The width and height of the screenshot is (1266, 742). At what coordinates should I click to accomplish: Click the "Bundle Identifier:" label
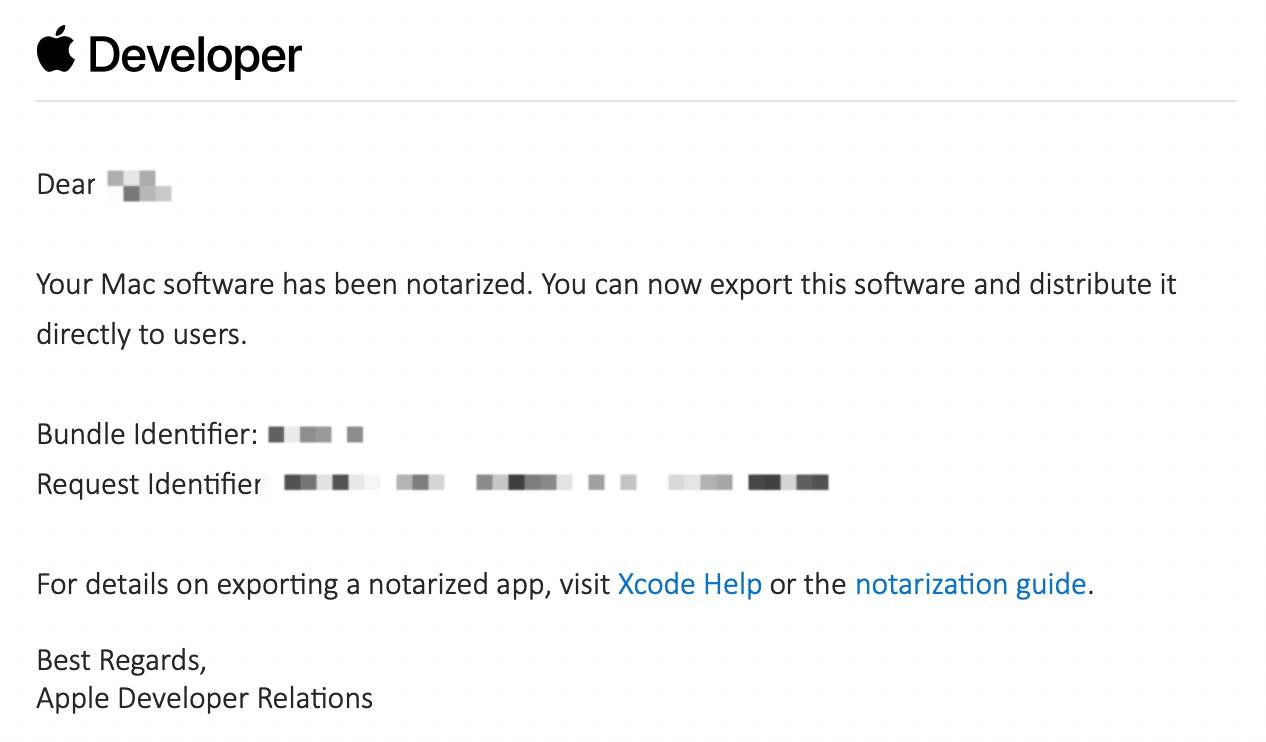pos(147,434)
